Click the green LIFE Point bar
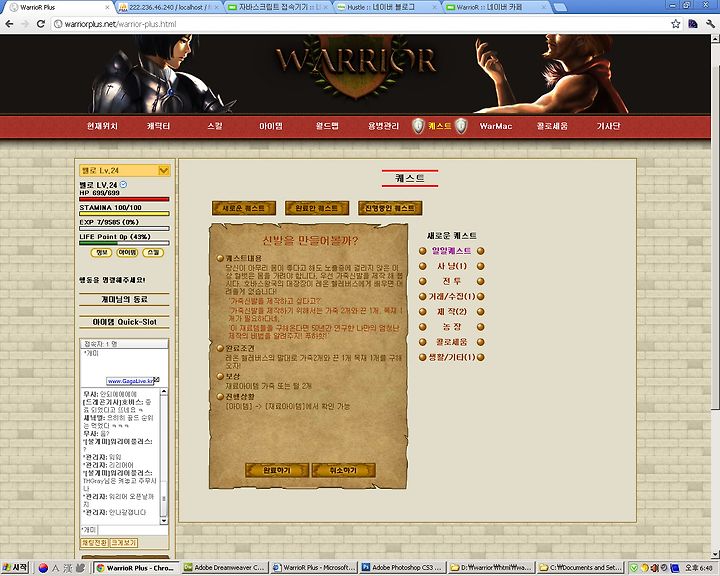Image resolution: width=720 pixels, height=576 pixels. [124, 243]
